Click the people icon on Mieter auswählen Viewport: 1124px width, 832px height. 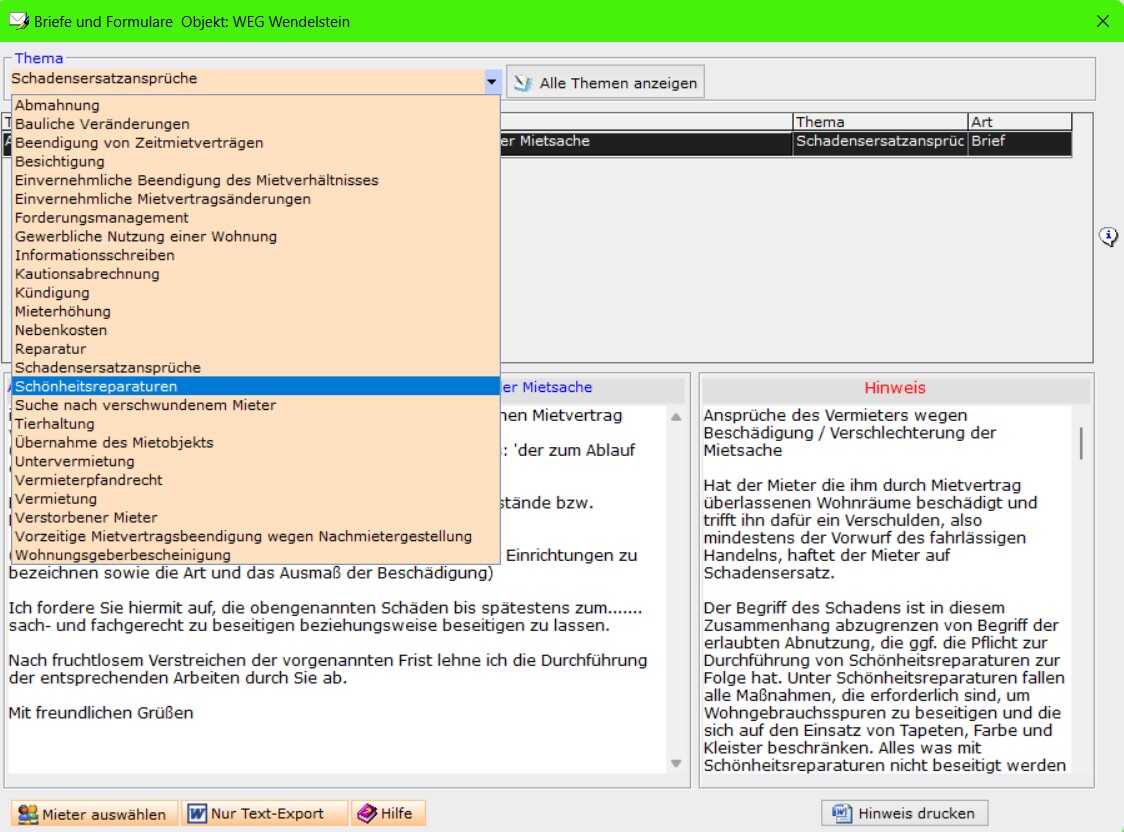tap(28, 814)
